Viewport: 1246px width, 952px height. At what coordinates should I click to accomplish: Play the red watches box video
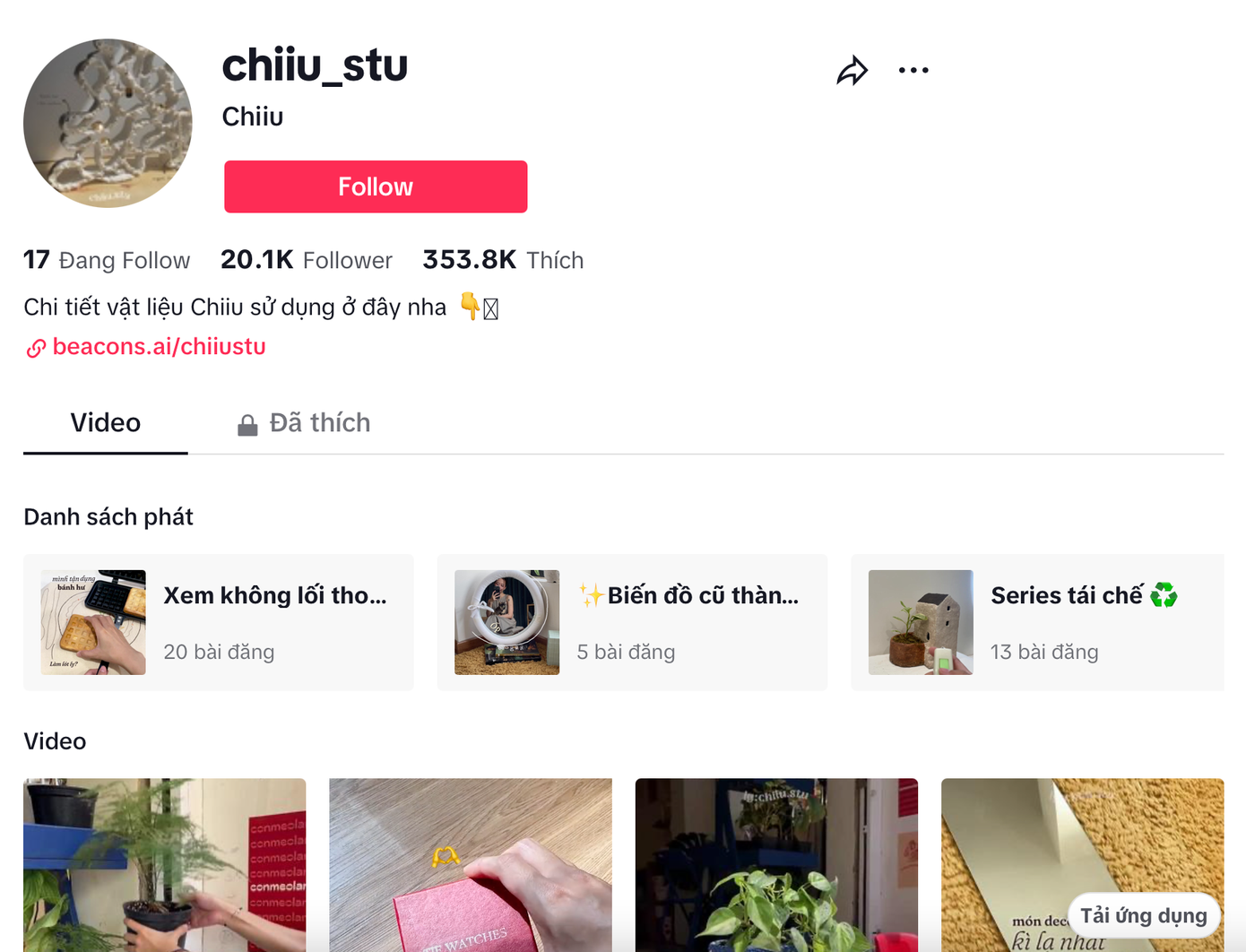[471, 865]
